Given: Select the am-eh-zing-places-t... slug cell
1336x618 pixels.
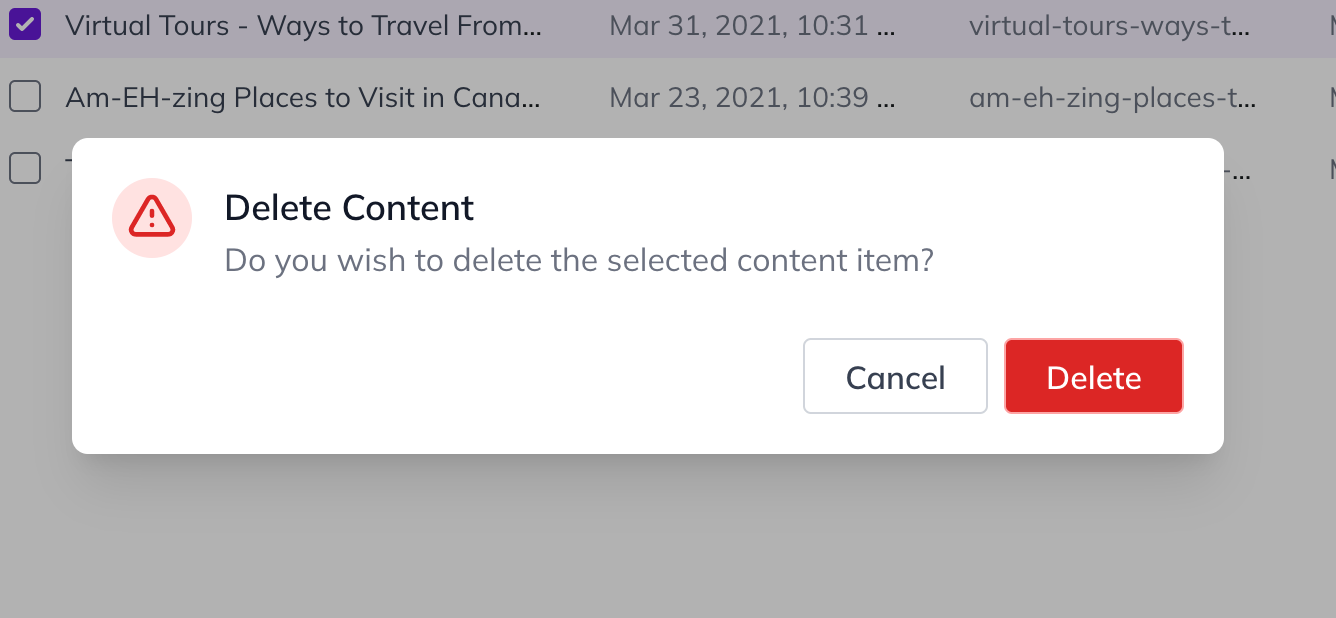Looking at the screenshot, I should (1113, 98).
